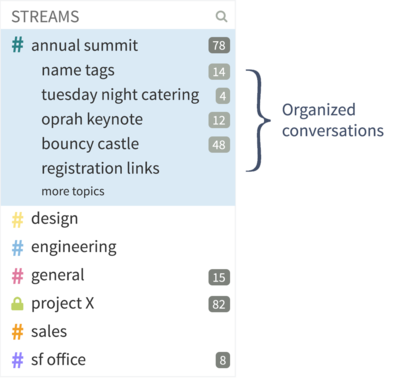Viewport: 400px width, 378px height.
Task: Click the 82 unread count for project X
Action: 219,304
